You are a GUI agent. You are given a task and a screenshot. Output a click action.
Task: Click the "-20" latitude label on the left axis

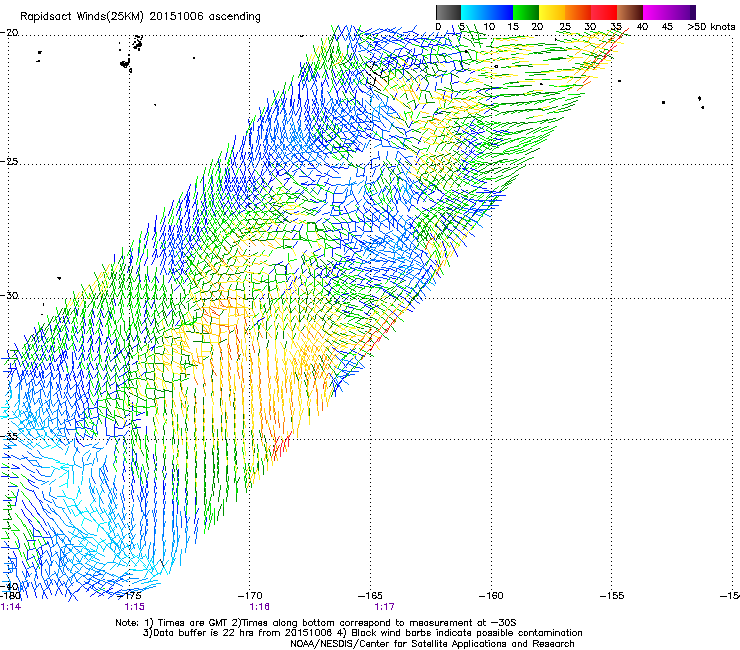[9, 33]
